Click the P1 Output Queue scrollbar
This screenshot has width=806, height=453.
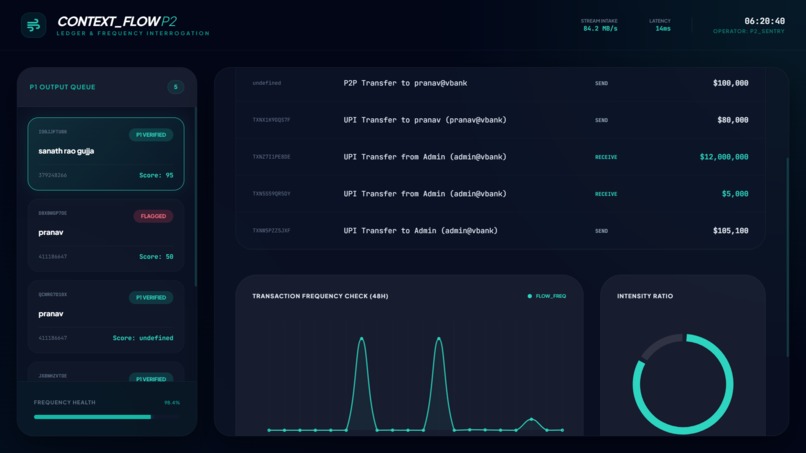[x=195, y=197]
